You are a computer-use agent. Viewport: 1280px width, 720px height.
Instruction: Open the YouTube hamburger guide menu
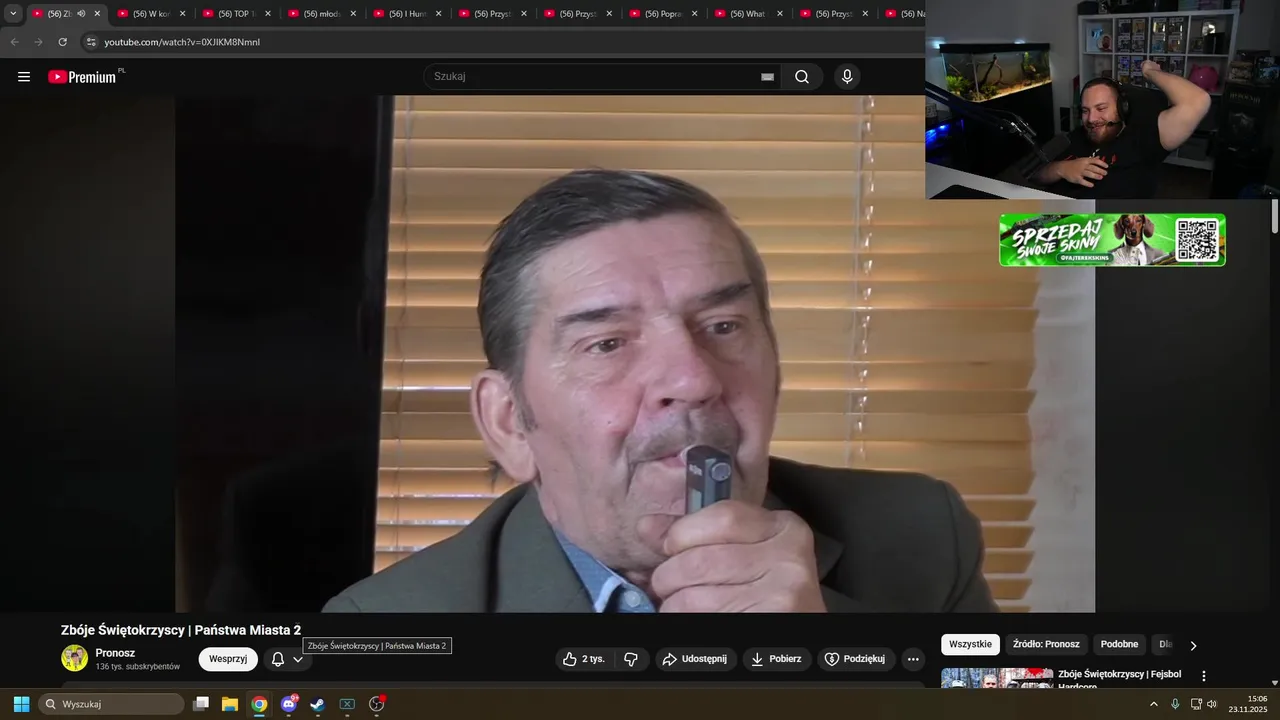coord(24,77)
